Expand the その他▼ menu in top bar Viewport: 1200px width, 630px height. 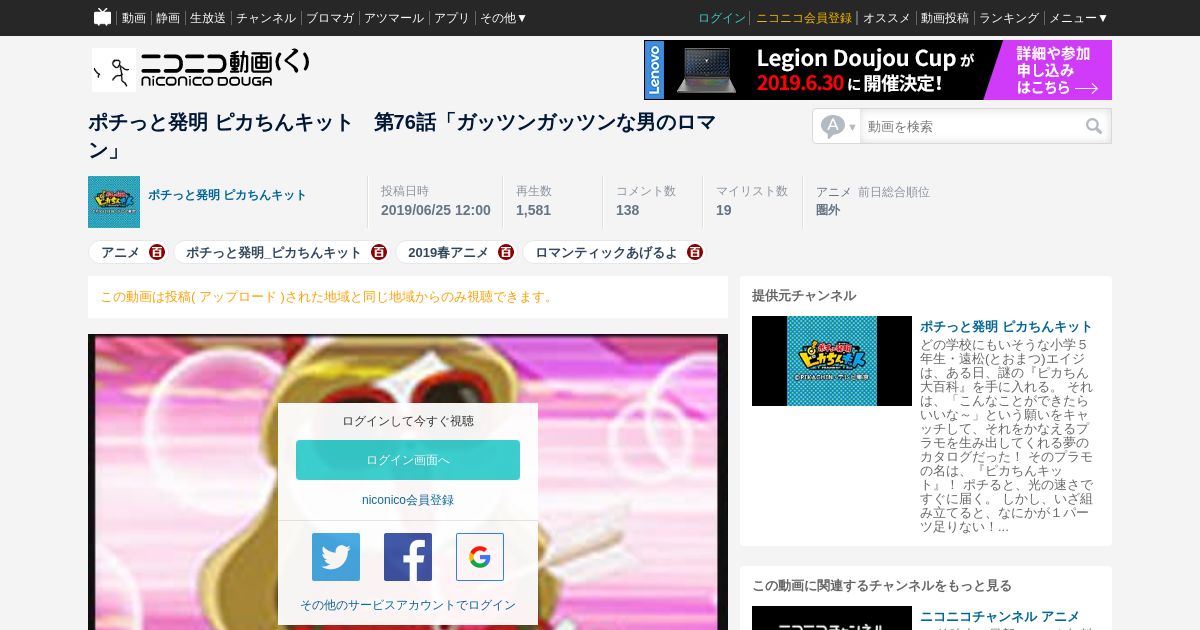click(503, 18)
